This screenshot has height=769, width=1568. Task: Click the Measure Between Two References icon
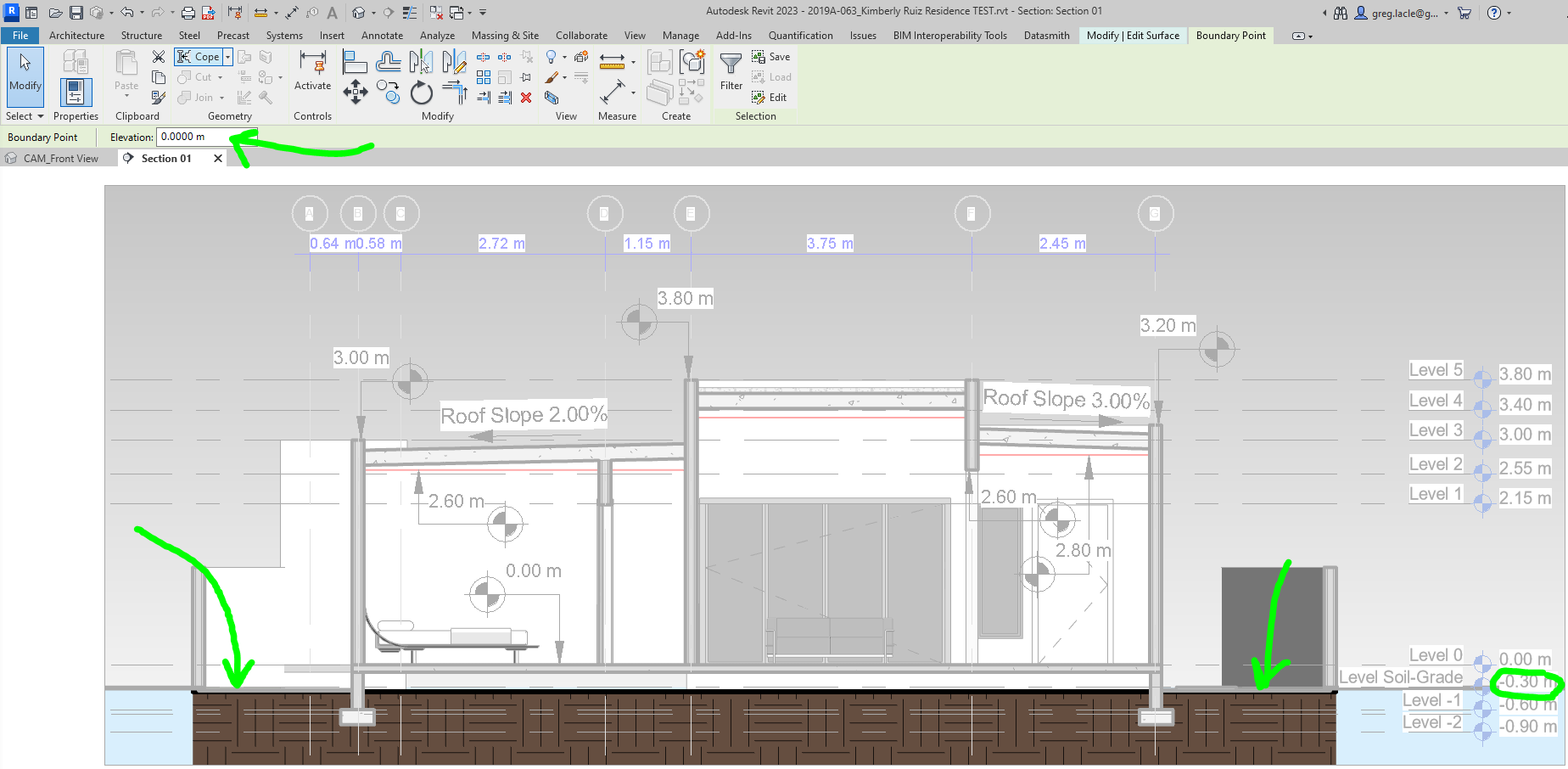pos(612,61)
